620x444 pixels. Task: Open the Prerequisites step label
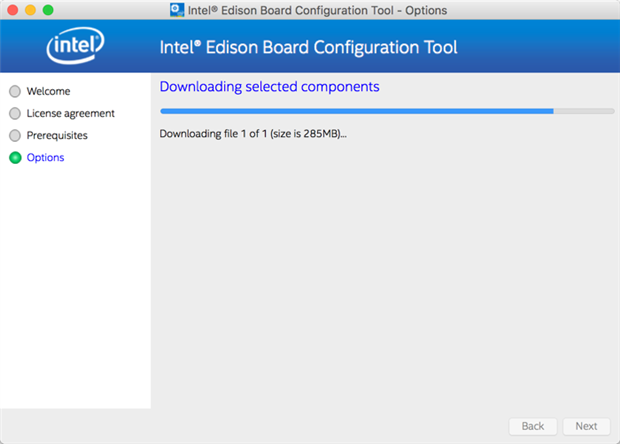point(57,135)
